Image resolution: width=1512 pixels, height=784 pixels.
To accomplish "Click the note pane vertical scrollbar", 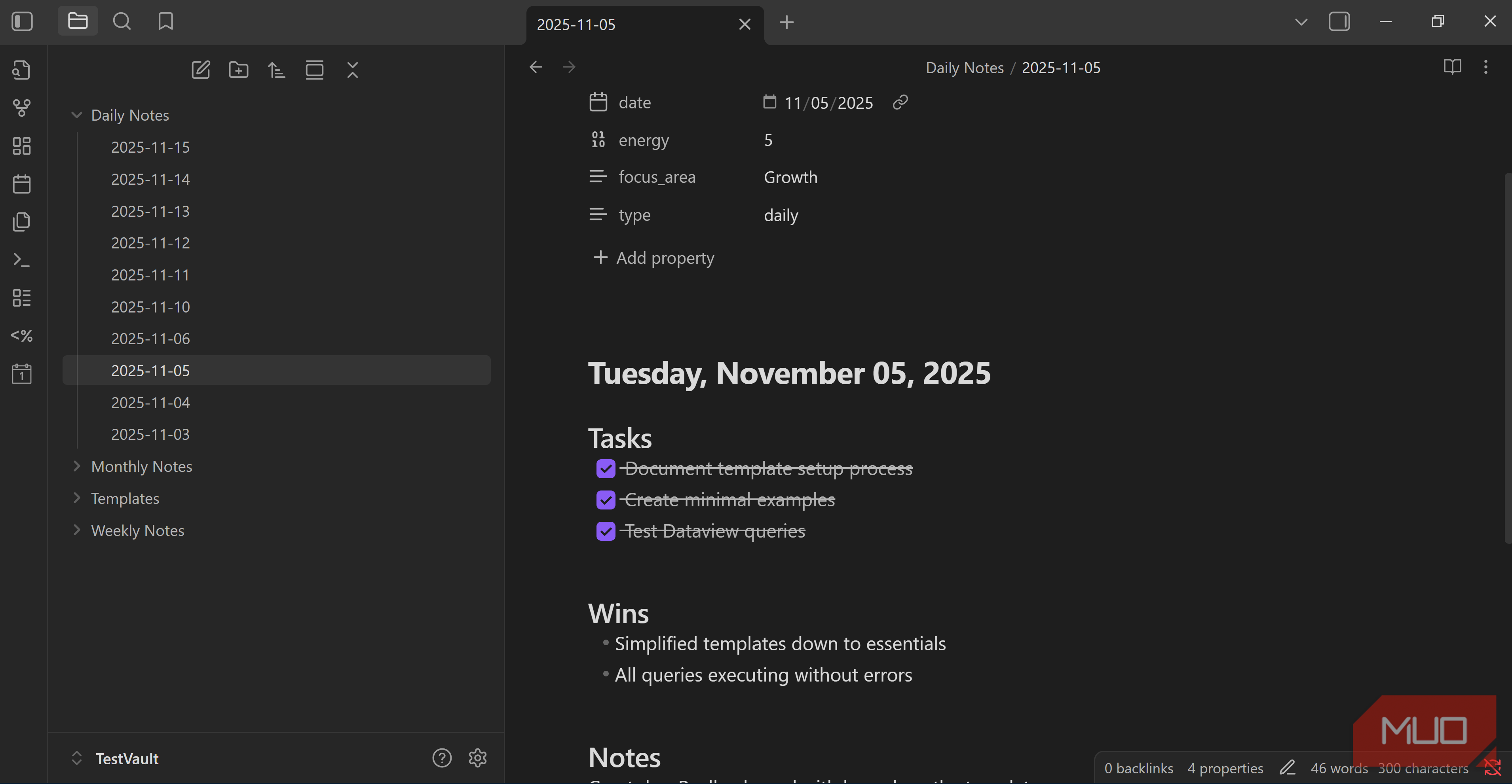I will coord(1507,358).
